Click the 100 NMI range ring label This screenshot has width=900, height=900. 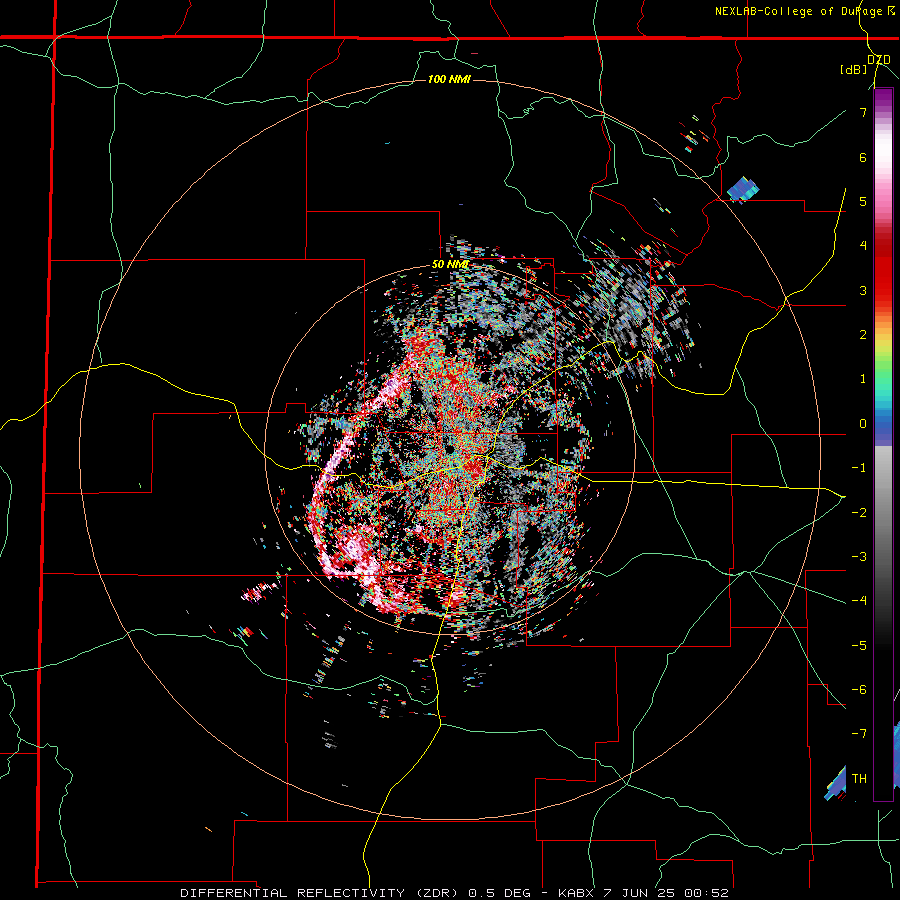449,79
